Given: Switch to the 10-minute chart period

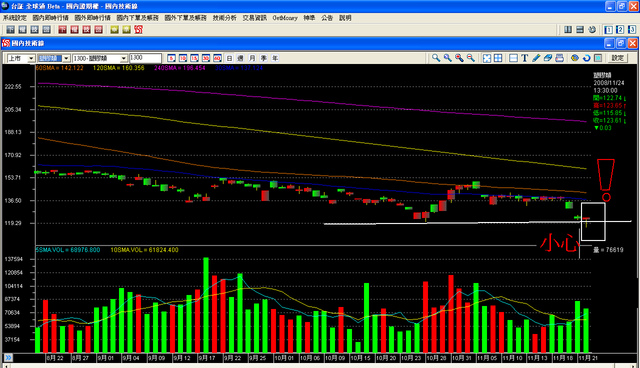Looking at the screenshot, I should 183,58.
